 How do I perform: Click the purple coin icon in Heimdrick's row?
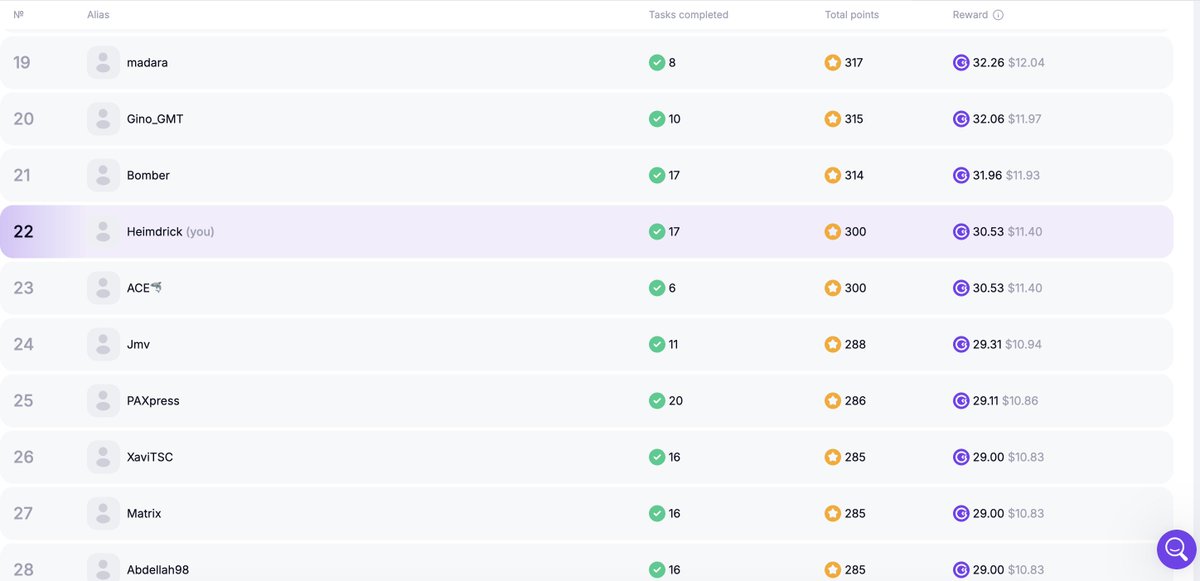[961, 231]
